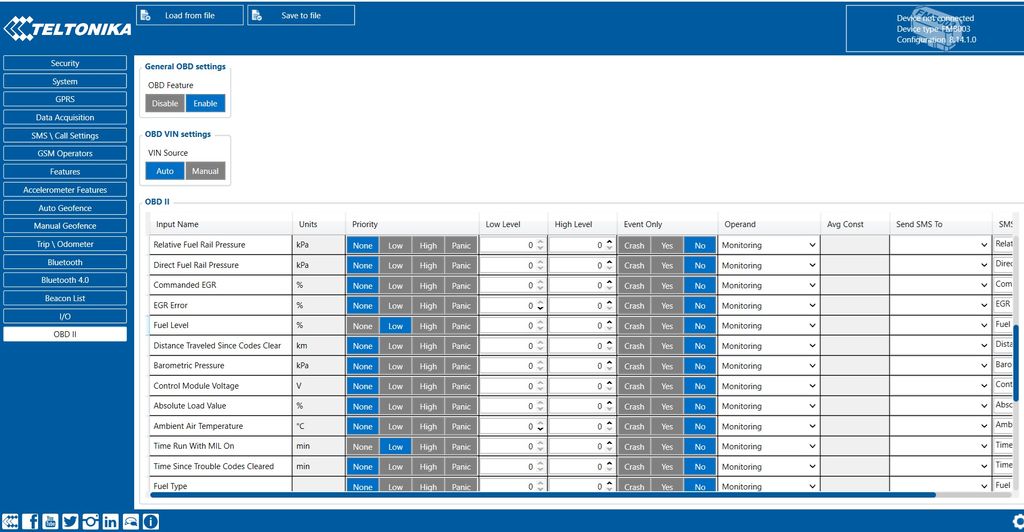This screenshot has width=1024, height=532.
Task: Click the Load from file button
Action: pyautogui.click(x=190, y=16)
